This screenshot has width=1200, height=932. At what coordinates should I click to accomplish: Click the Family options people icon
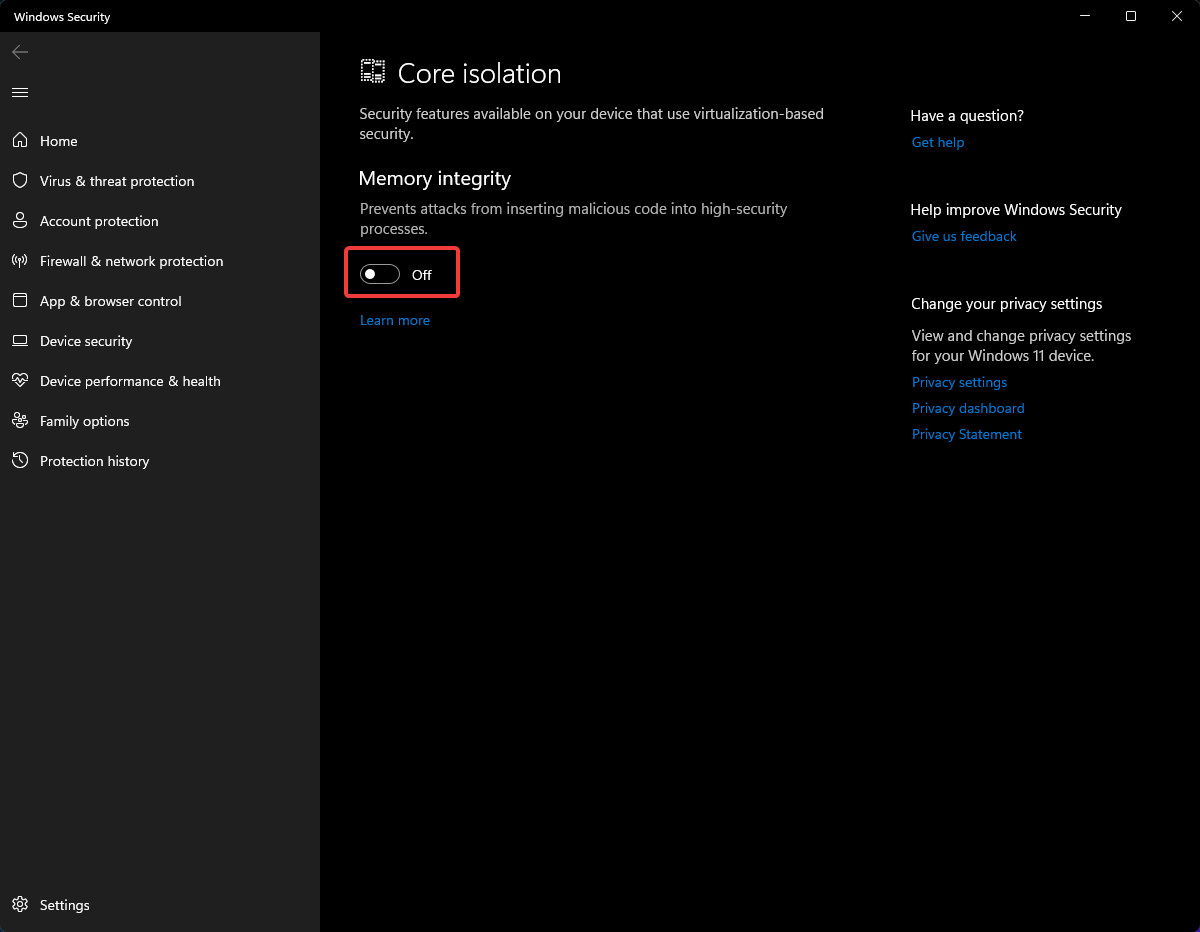point(20,421)
